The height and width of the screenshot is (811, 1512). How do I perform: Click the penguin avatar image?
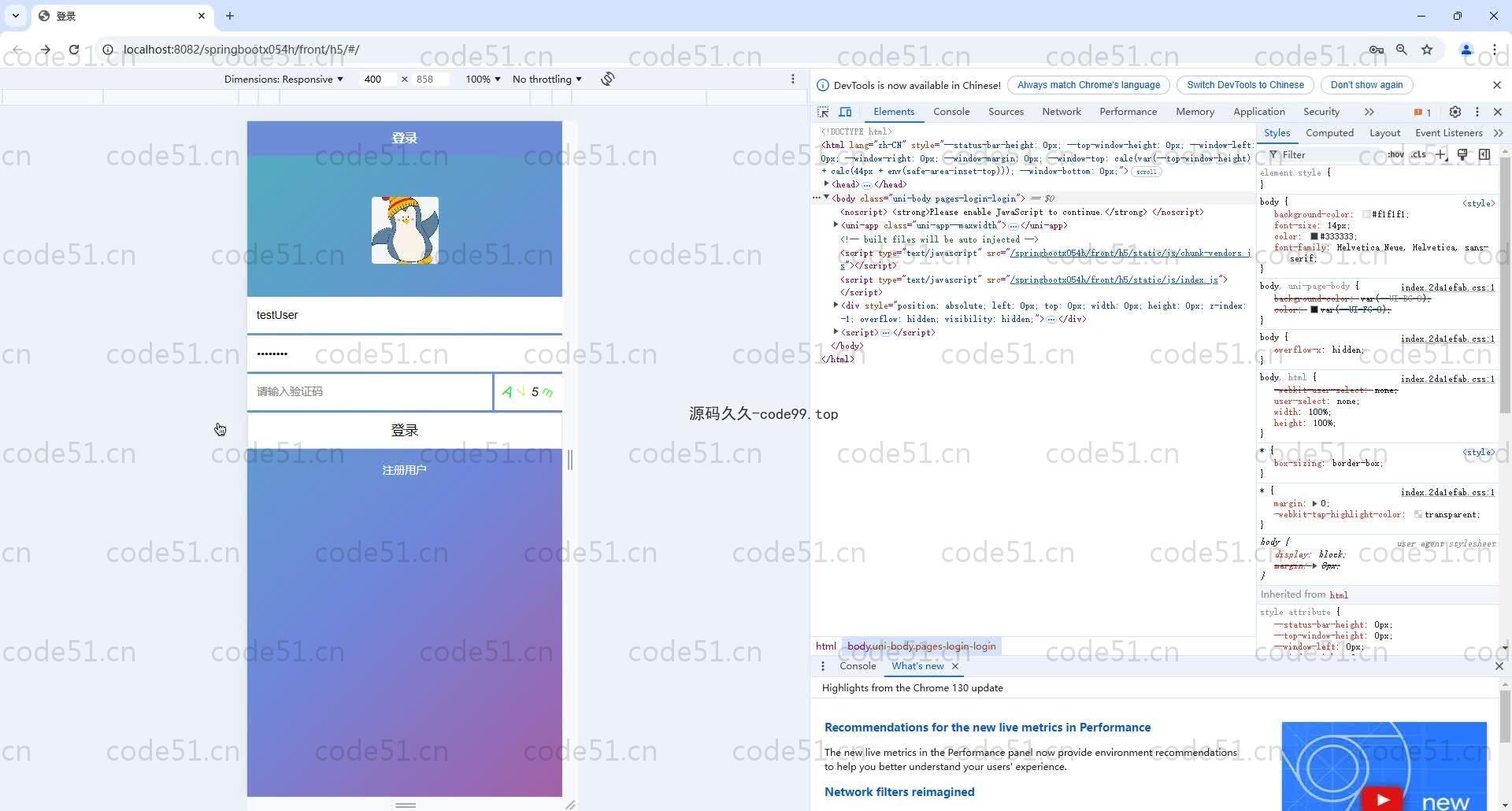coord(405,230)
